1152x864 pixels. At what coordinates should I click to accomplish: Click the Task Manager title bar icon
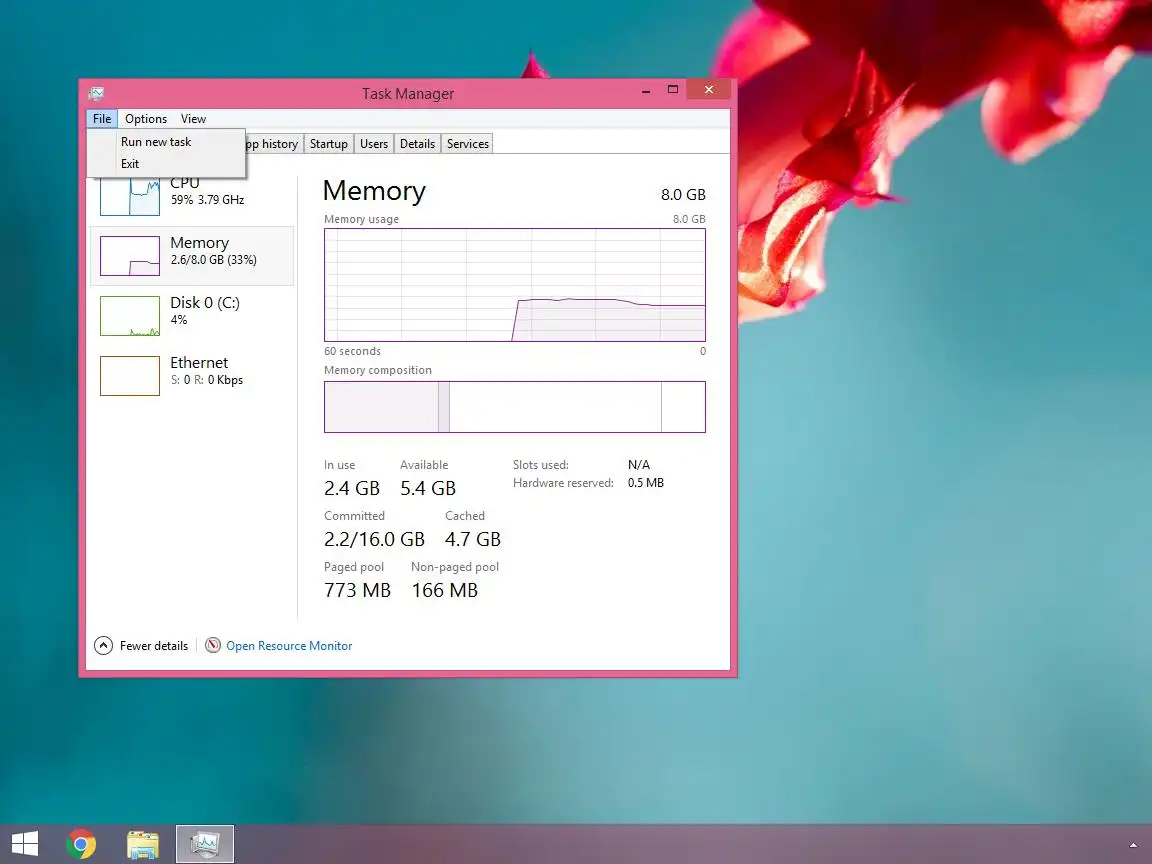click(x=96, y=93)
